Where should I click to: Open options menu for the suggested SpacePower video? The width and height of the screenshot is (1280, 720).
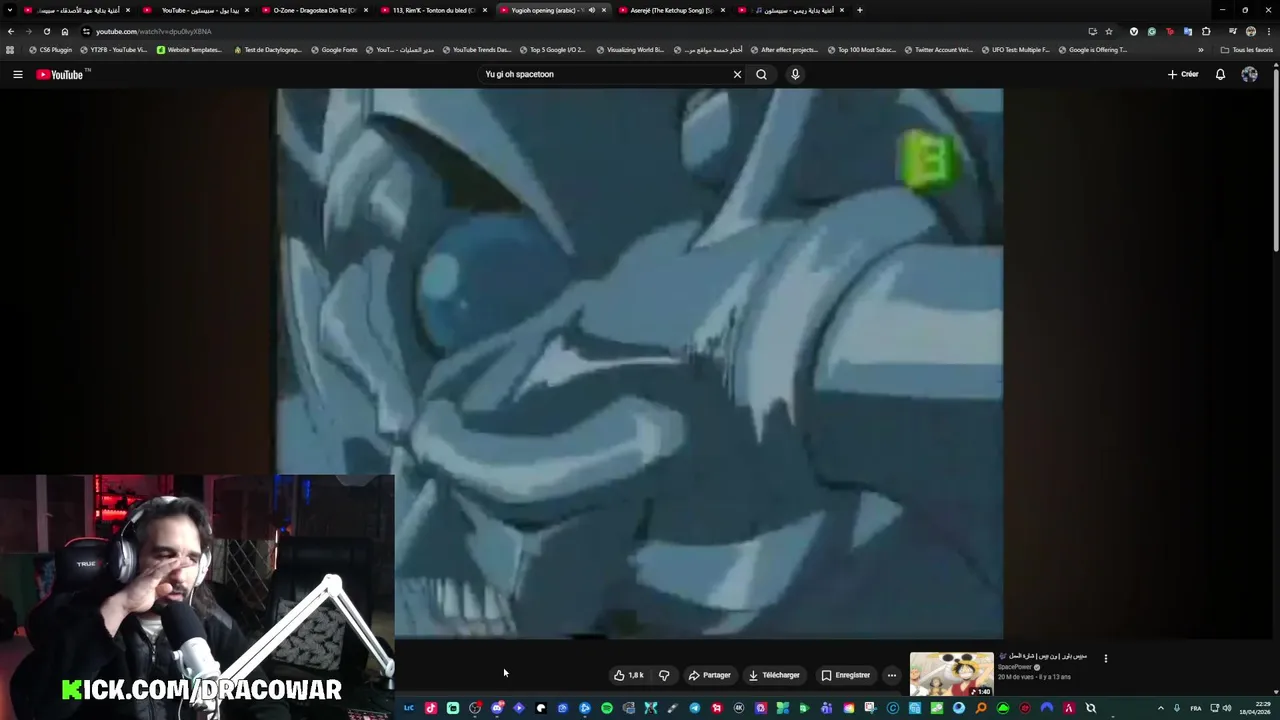click(x=1105, y=658)
